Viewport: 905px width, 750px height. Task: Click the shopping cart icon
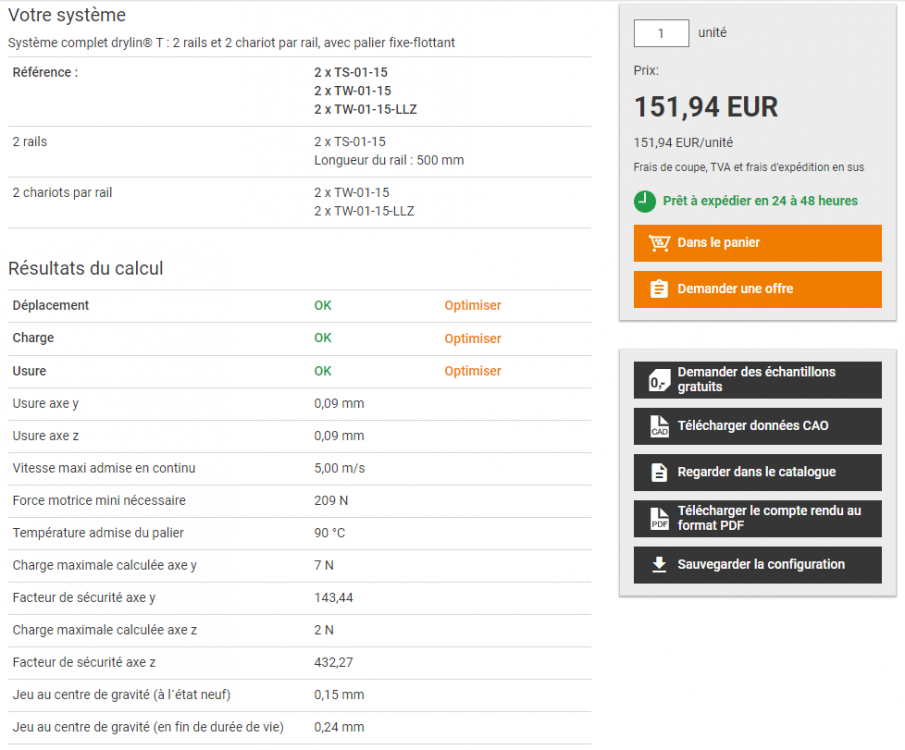pos(659,243)
